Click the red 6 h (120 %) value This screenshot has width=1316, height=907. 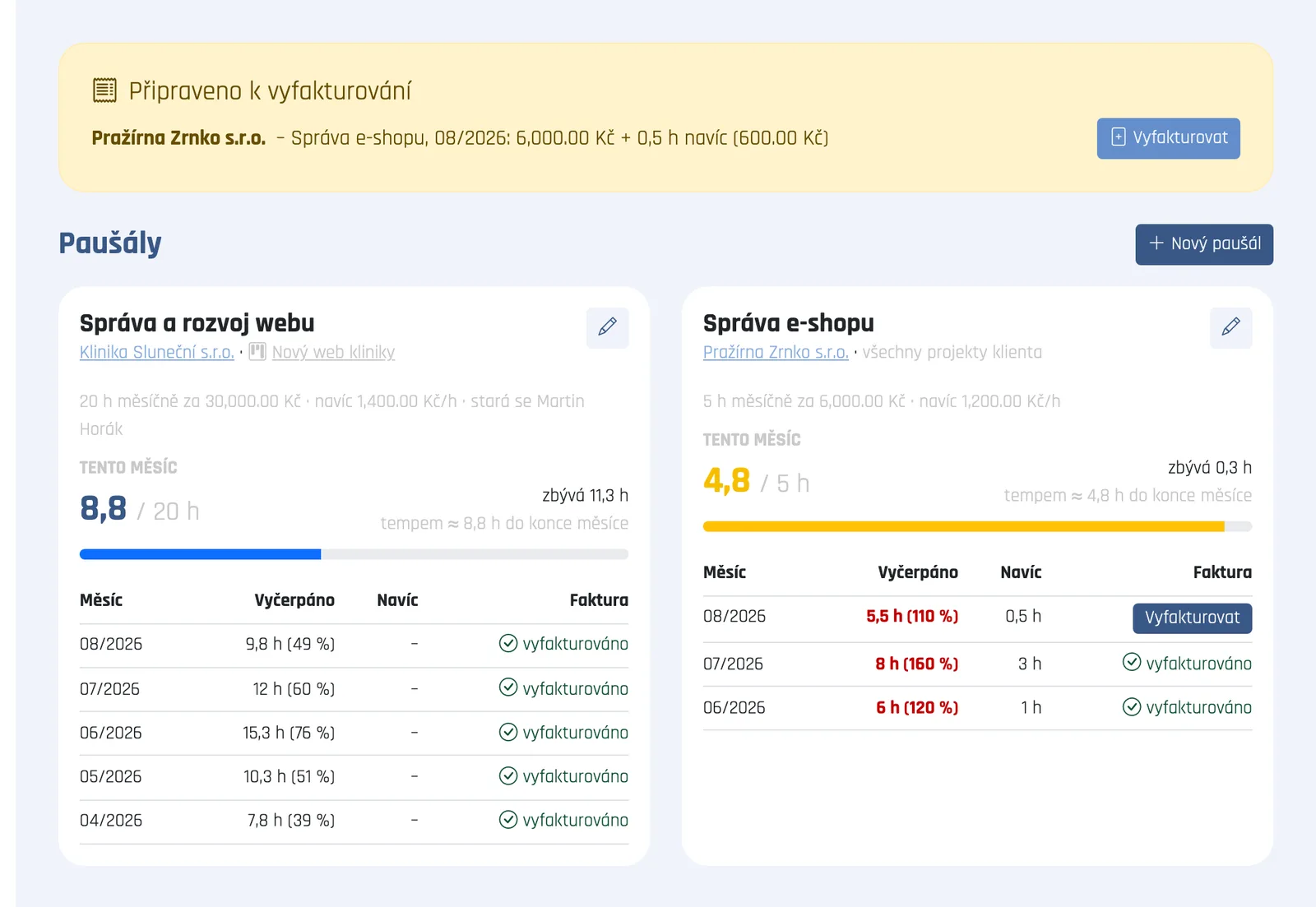pos(917,707)
